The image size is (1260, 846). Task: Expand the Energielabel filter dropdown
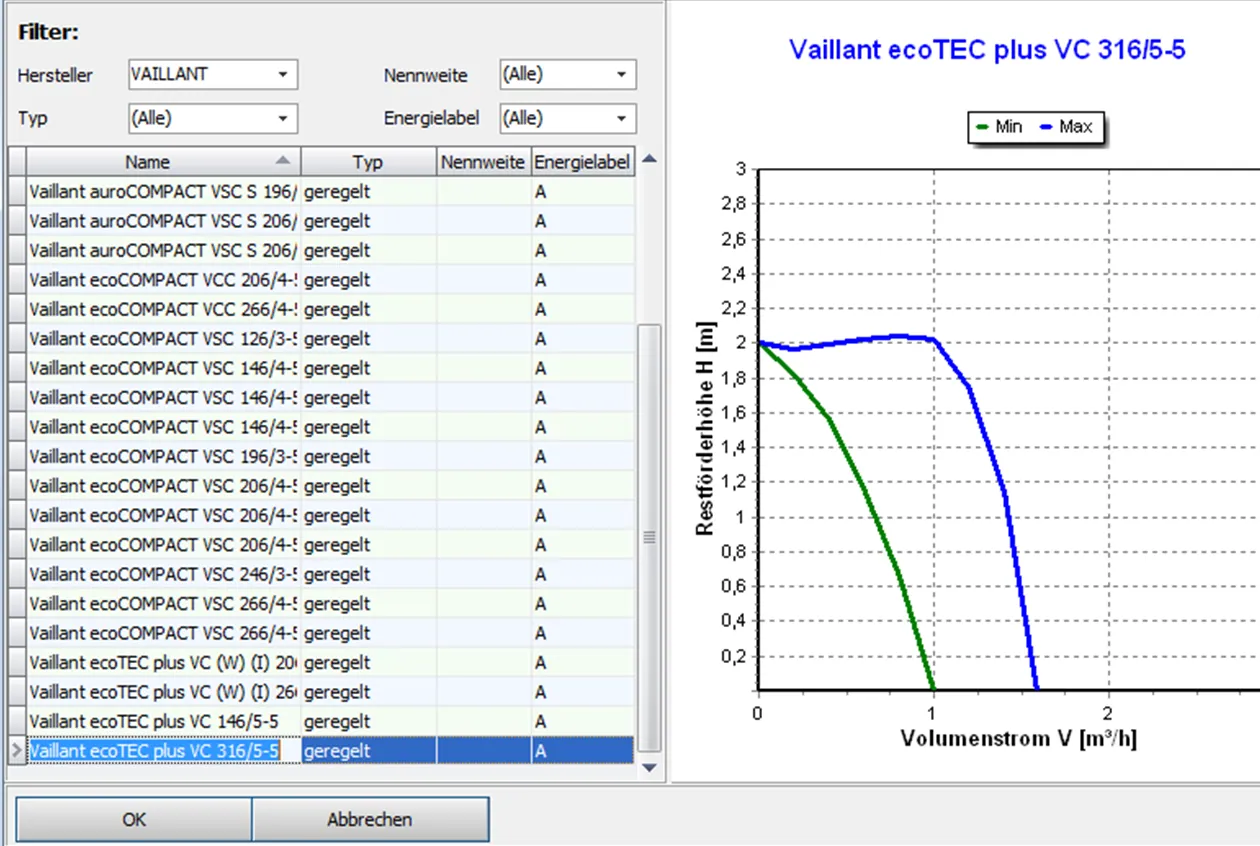pyautogui.click(x=621, y=119)
